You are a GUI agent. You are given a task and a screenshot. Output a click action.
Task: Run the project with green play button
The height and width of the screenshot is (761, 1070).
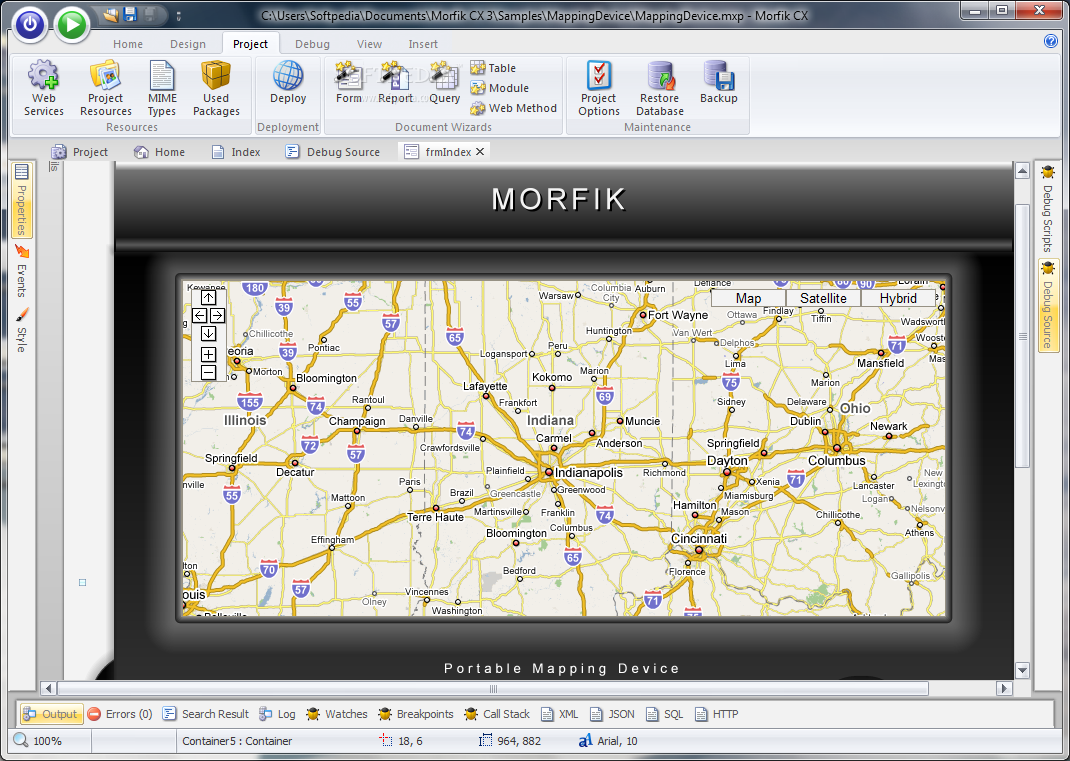pyautogui.click(x=72, y=25)
